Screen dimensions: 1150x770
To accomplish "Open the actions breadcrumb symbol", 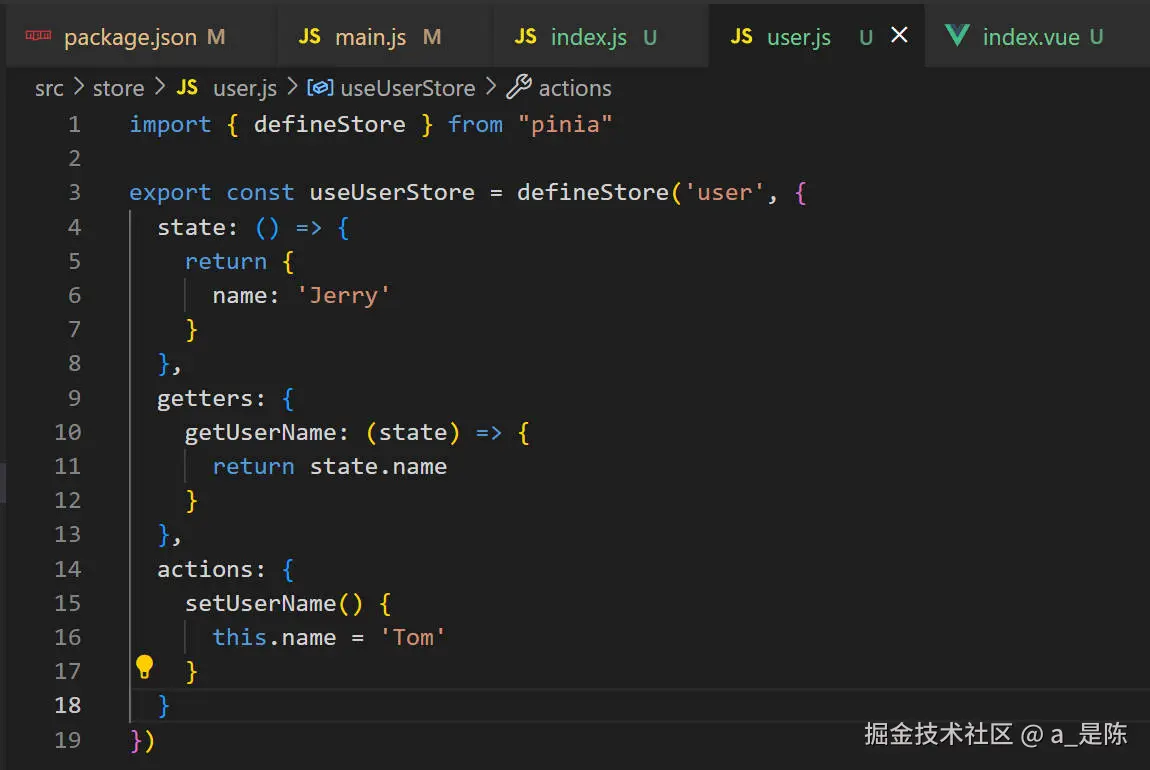I will 575,89.
